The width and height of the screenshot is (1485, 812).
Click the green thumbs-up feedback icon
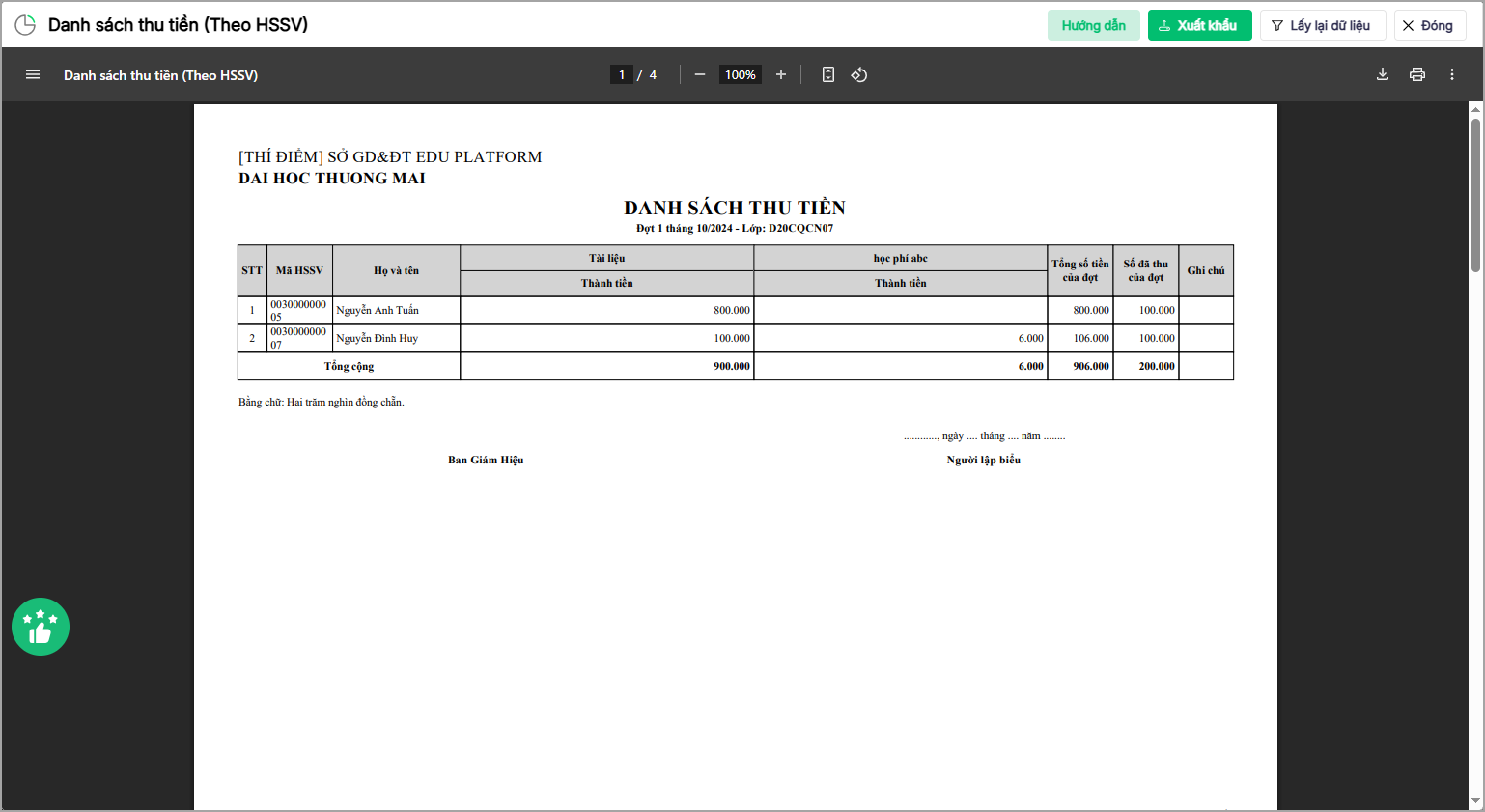click(41, 627)
